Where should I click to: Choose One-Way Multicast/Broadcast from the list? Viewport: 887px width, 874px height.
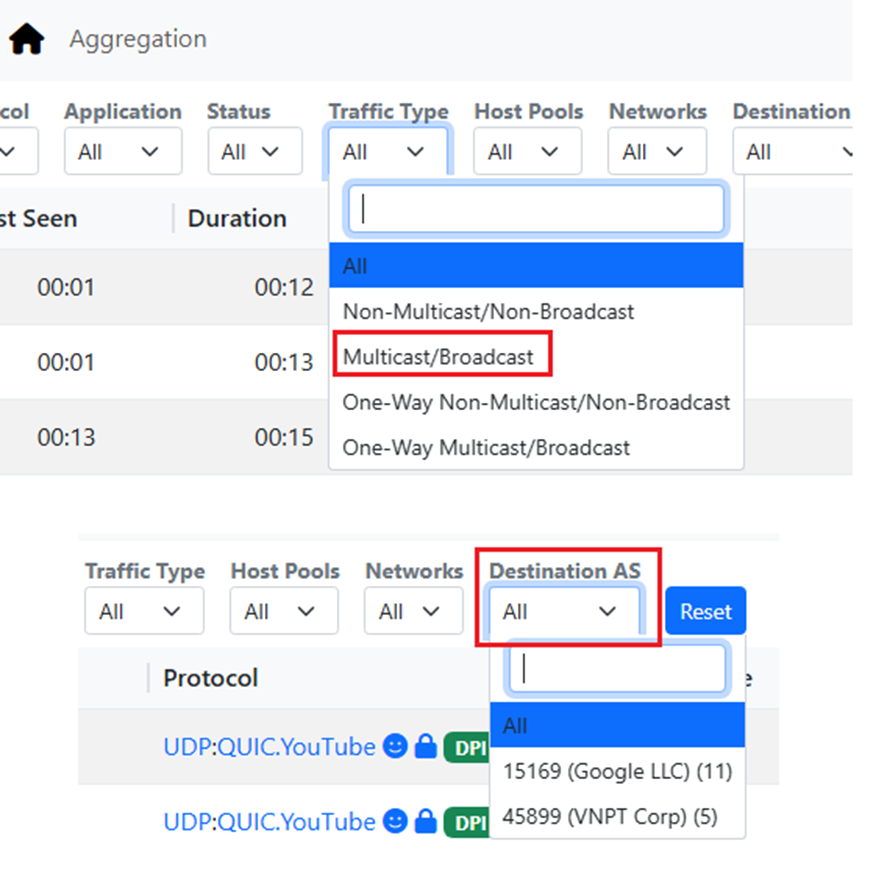pyautogui.click(x=486, y=447)
